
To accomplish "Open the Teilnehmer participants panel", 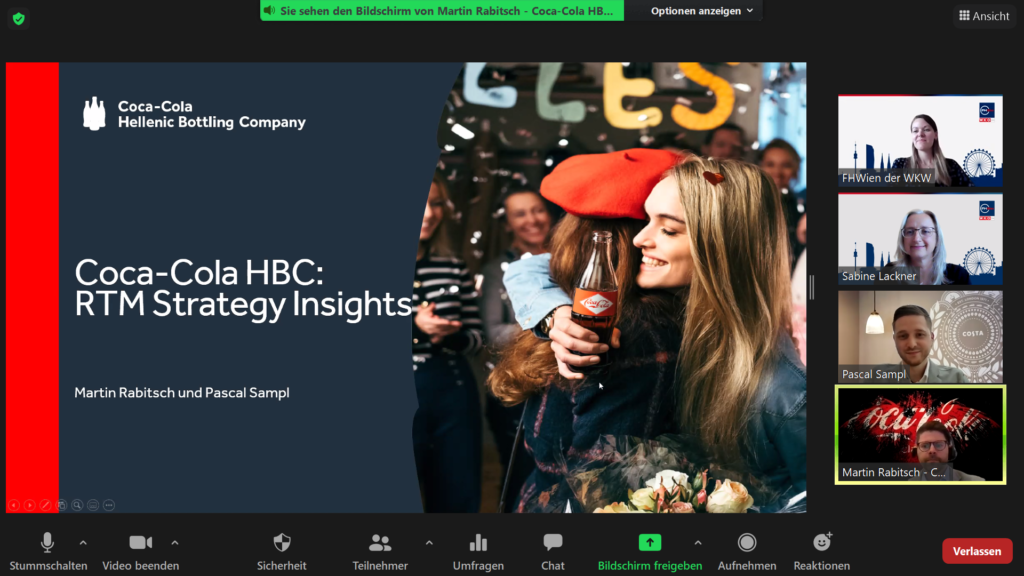I will (380, 552).
